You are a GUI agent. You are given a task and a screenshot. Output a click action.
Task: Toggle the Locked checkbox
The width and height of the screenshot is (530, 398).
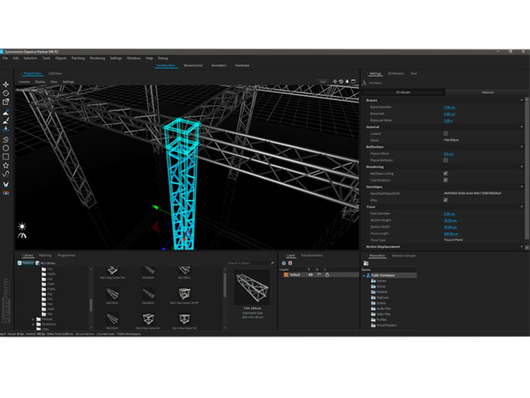[445, 134]
